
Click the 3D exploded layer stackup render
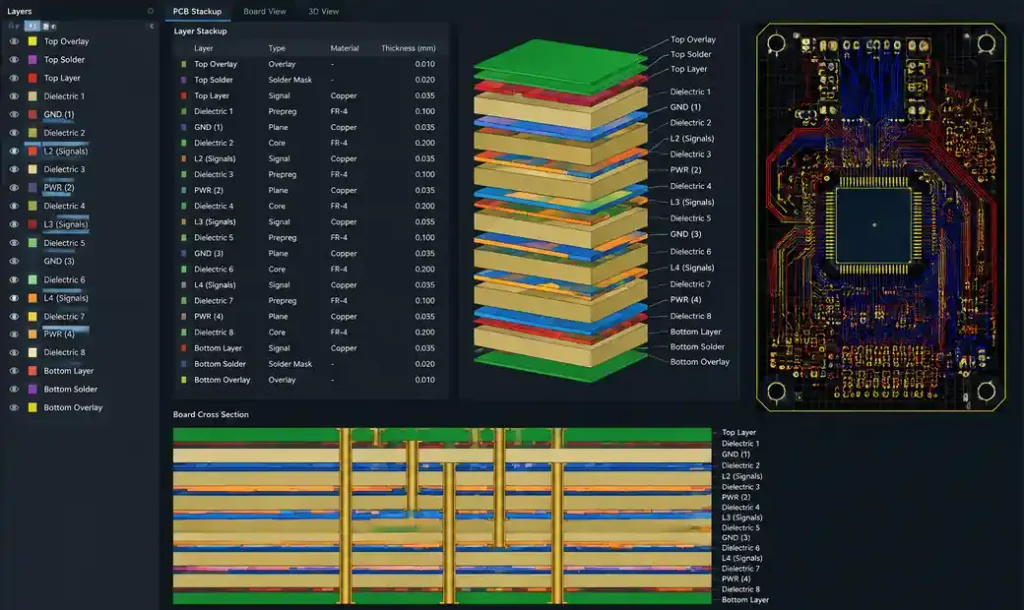click(x=560, y=209)
